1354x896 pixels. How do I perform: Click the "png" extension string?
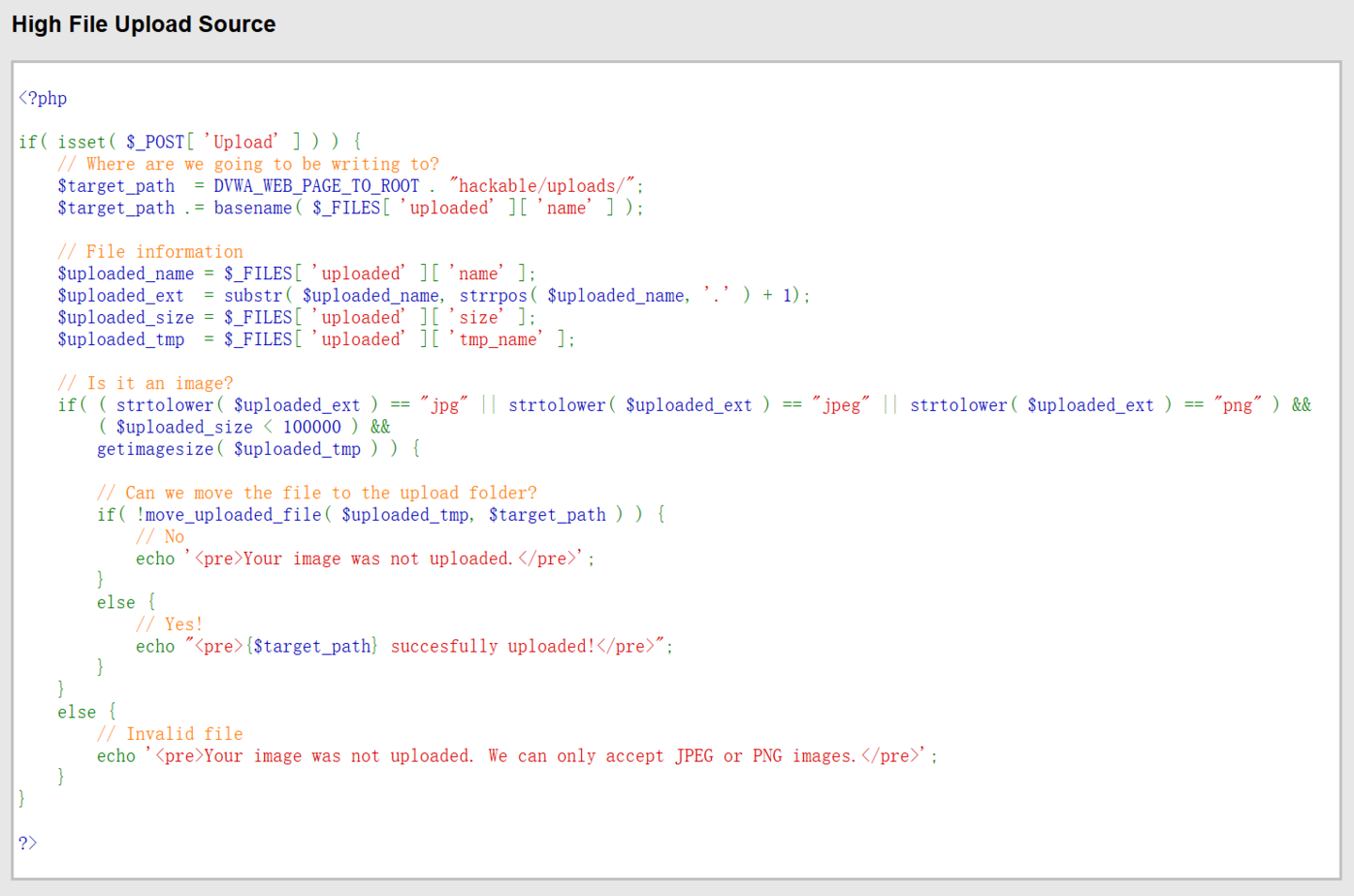coord(1237,405)
